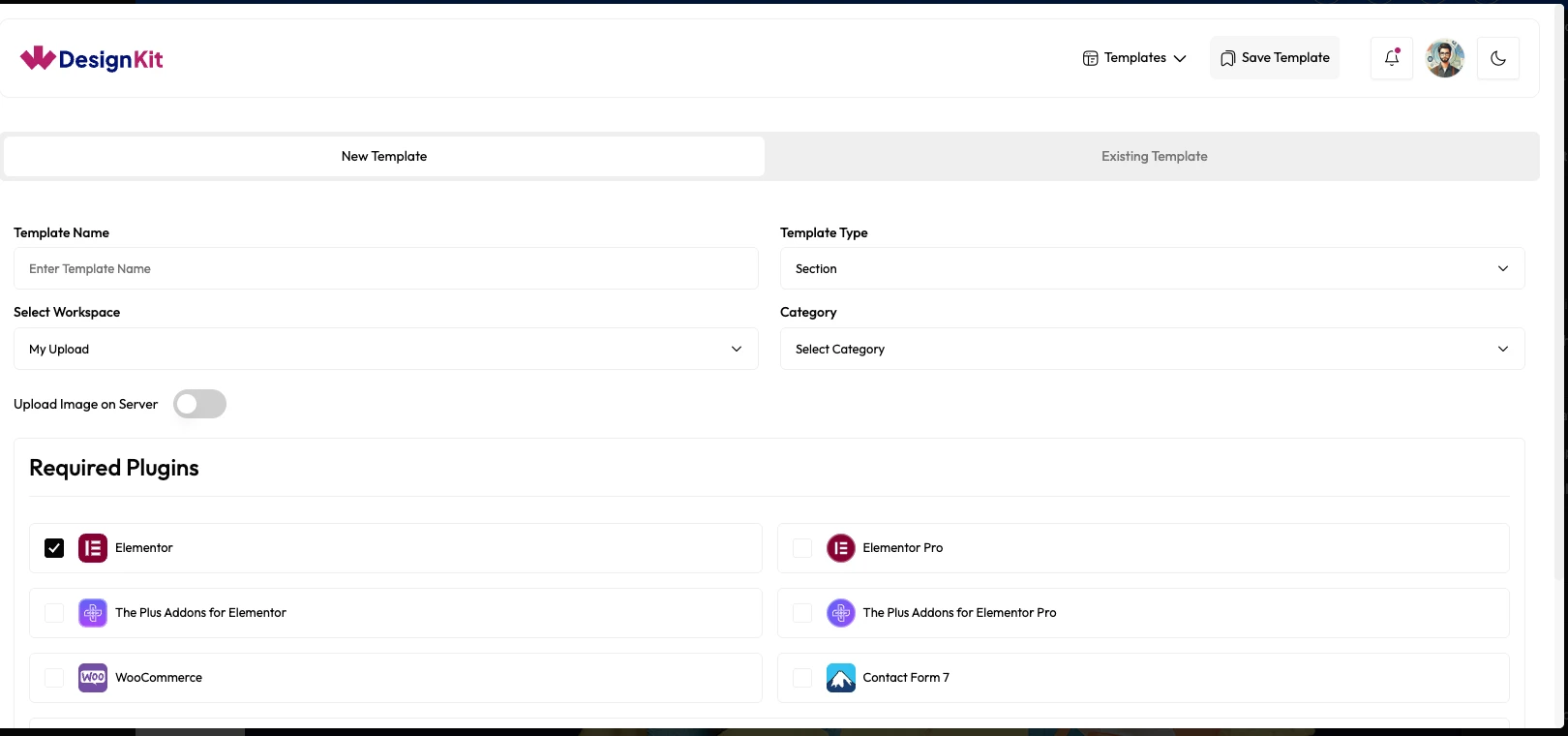Click the DesignKit logo
The height and width of the screenshot is (736, 1568).
91,59
